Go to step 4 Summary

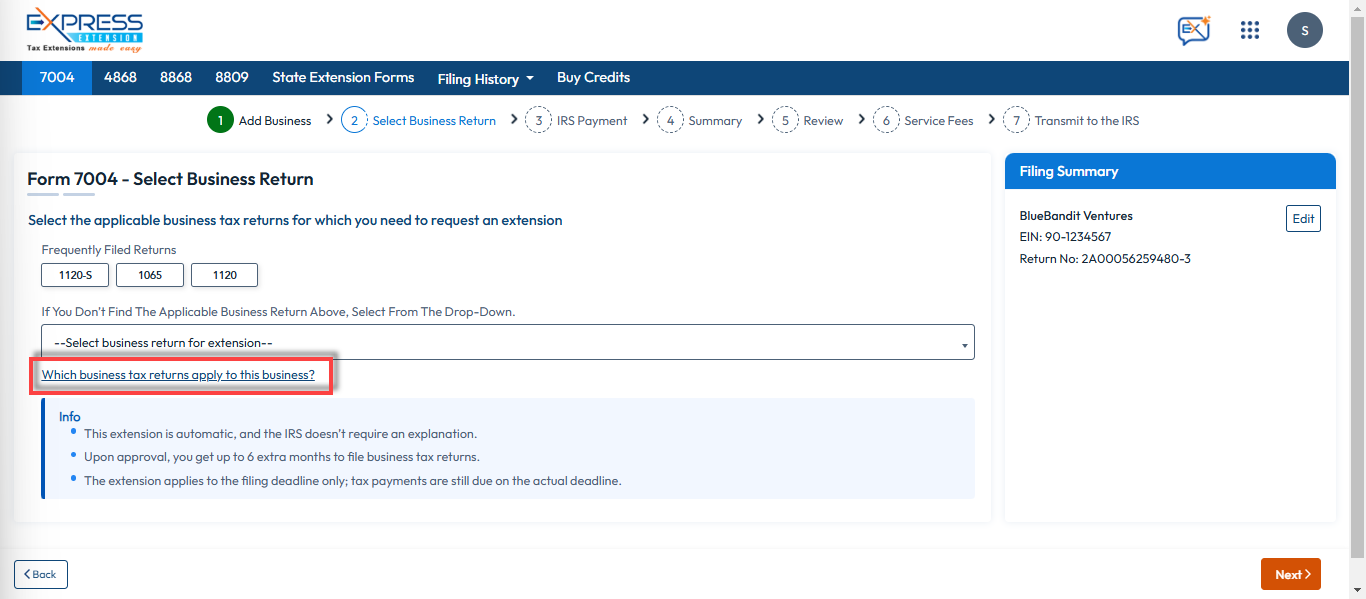[700, 120]
